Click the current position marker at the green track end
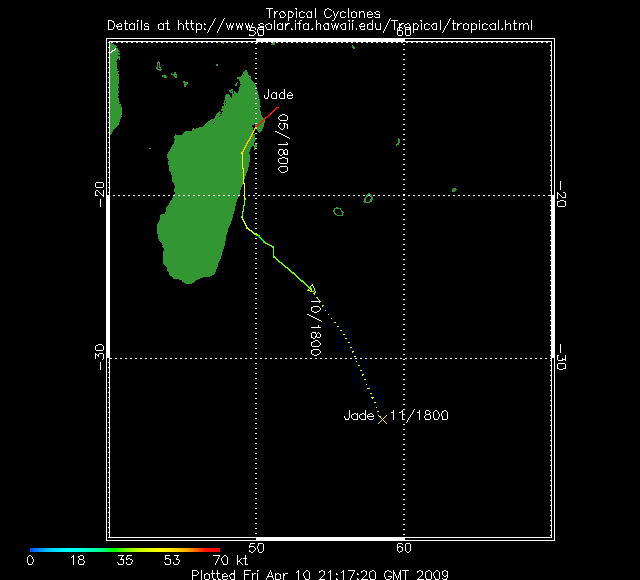 (x=312, y=289)
